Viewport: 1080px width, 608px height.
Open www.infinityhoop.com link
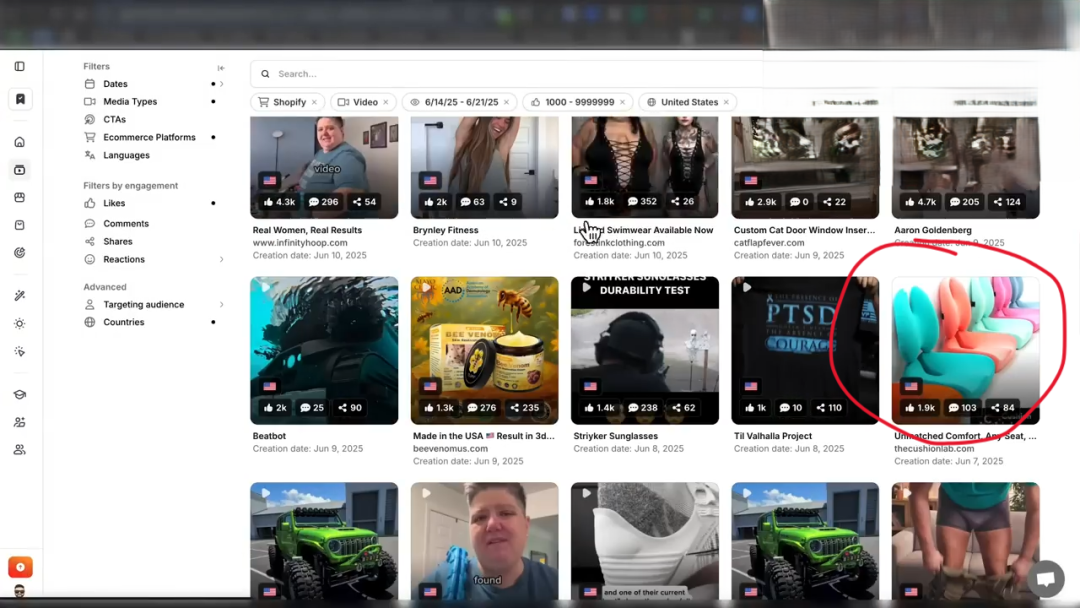click(300, 242)
